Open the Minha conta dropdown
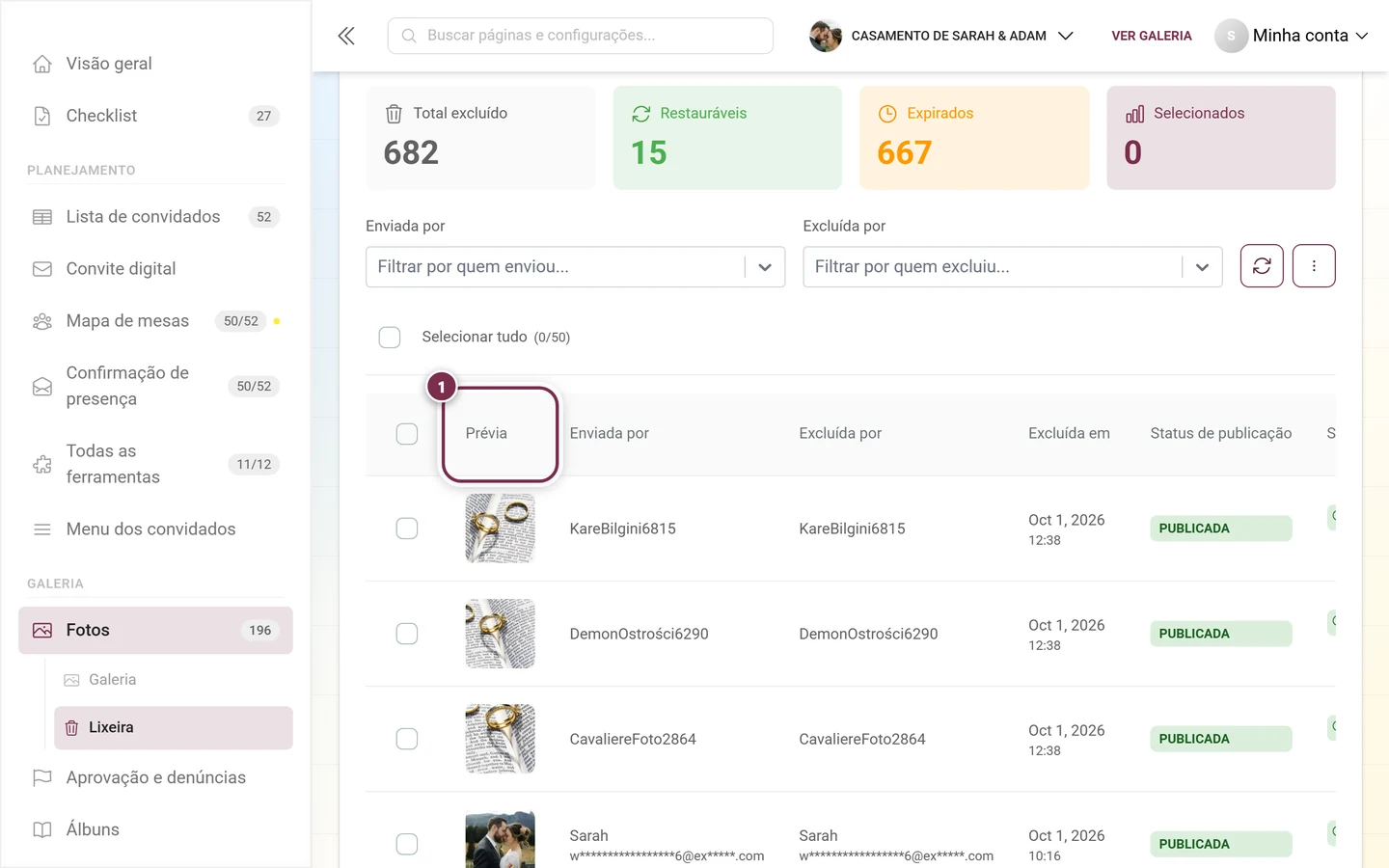Viewport: 1389px width, 868px height. 1292,36
